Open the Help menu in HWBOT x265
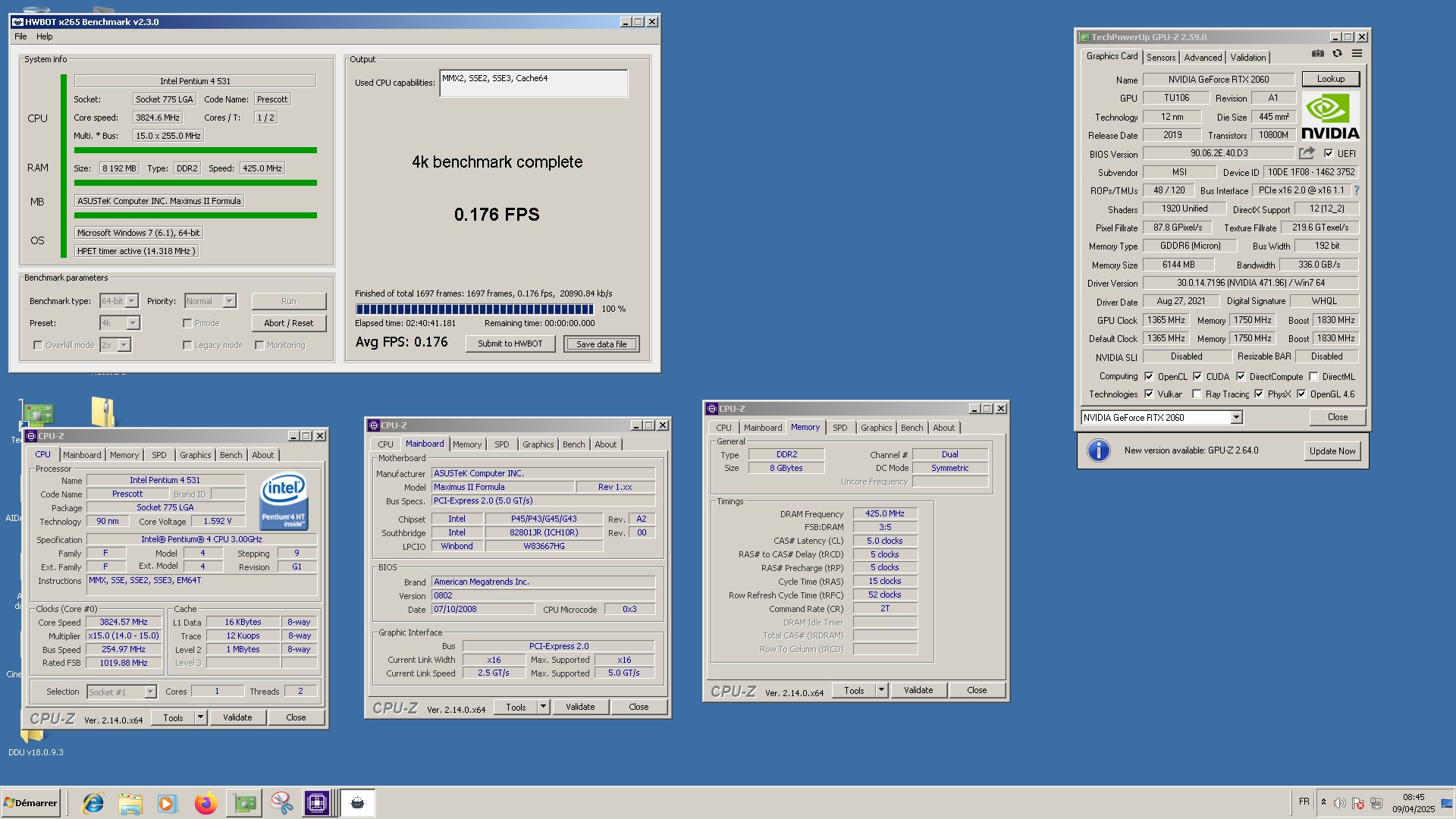 45,36
